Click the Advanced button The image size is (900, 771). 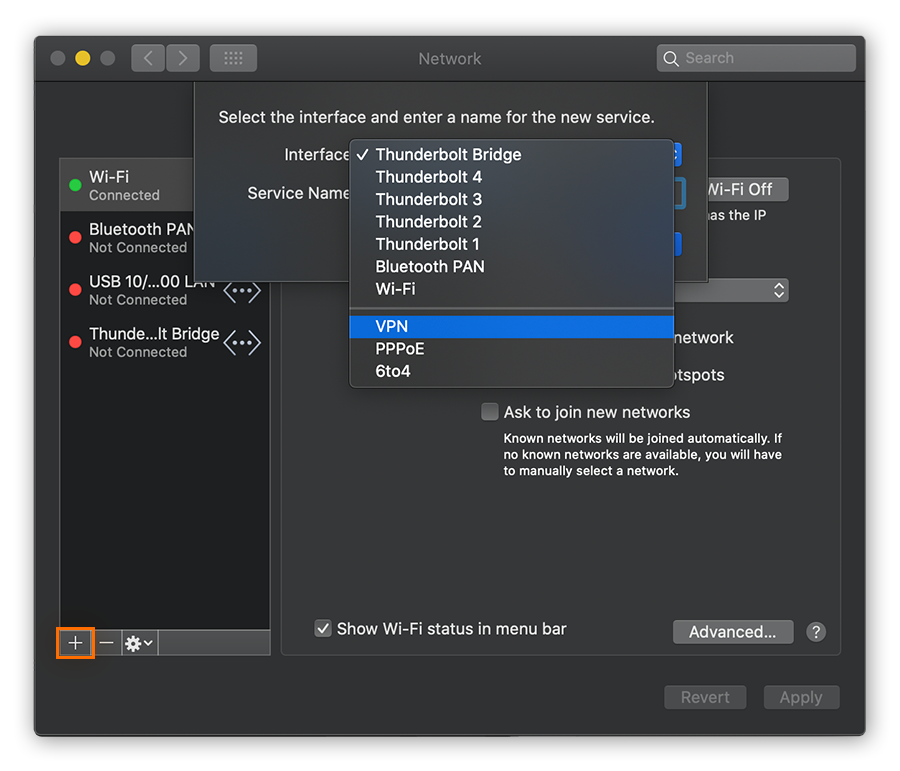point(733,631)
